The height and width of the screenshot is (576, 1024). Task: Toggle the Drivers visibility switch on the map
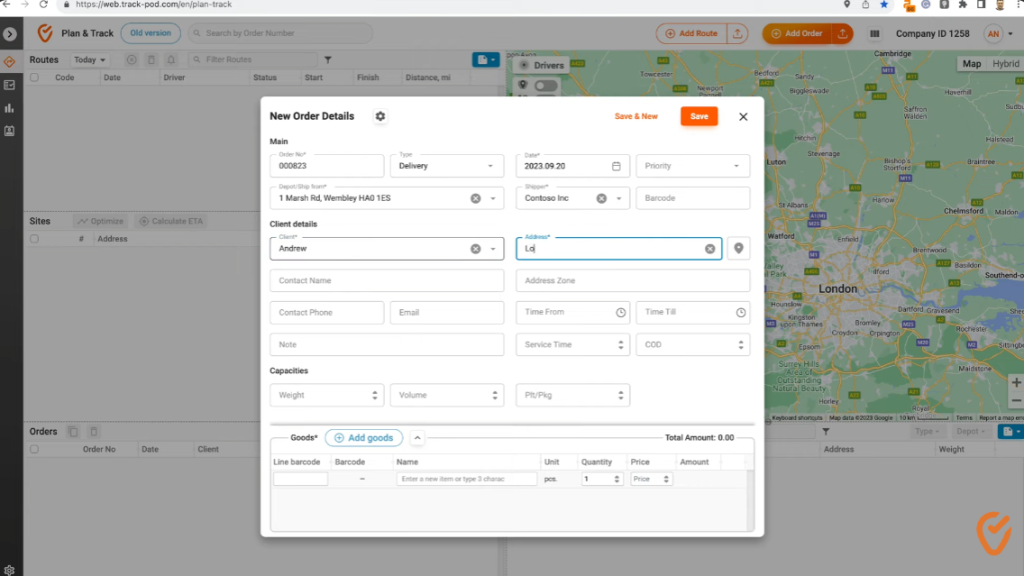coord(546,86)
